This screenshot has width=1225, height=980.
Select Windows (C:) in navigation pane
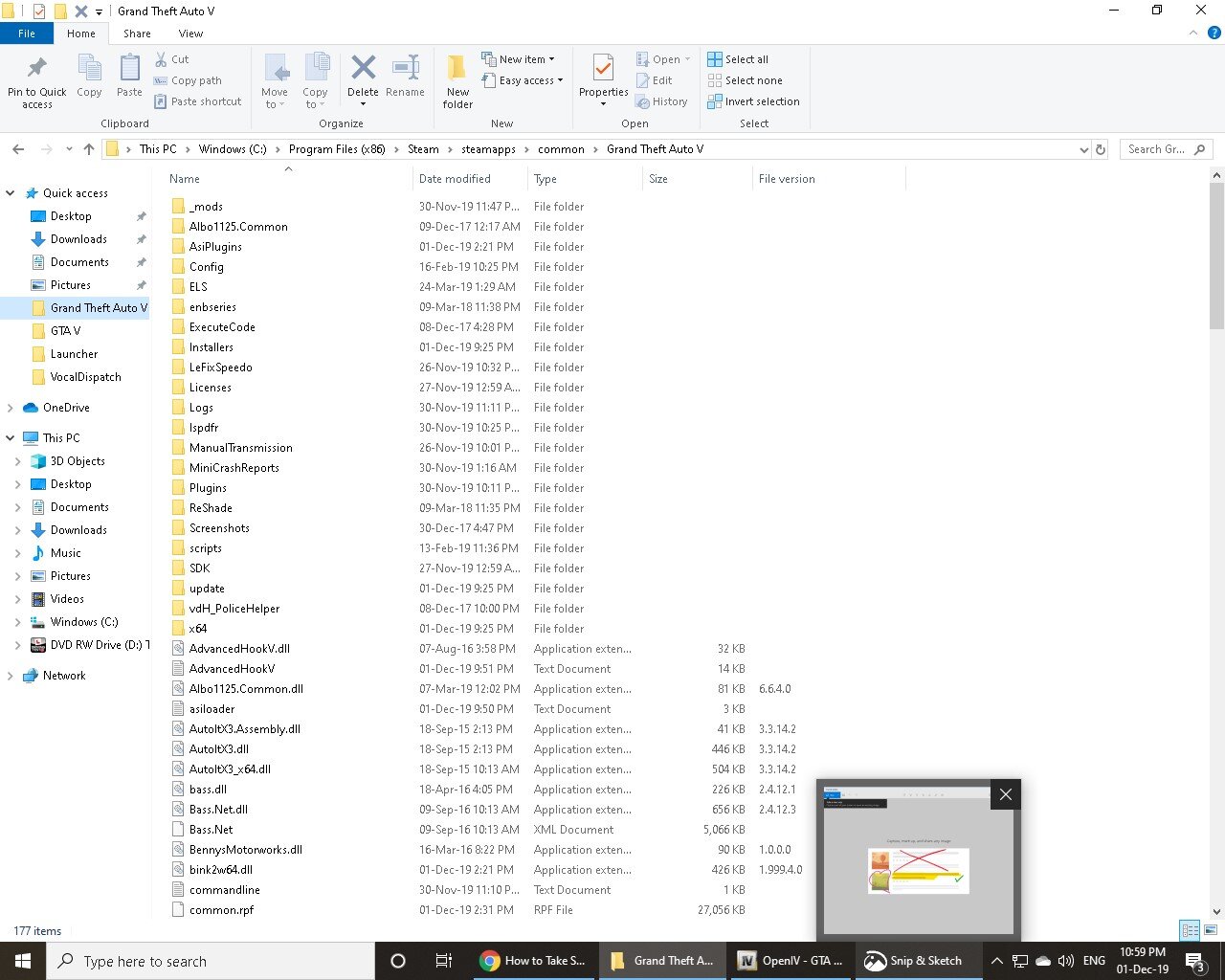point(84,622)
